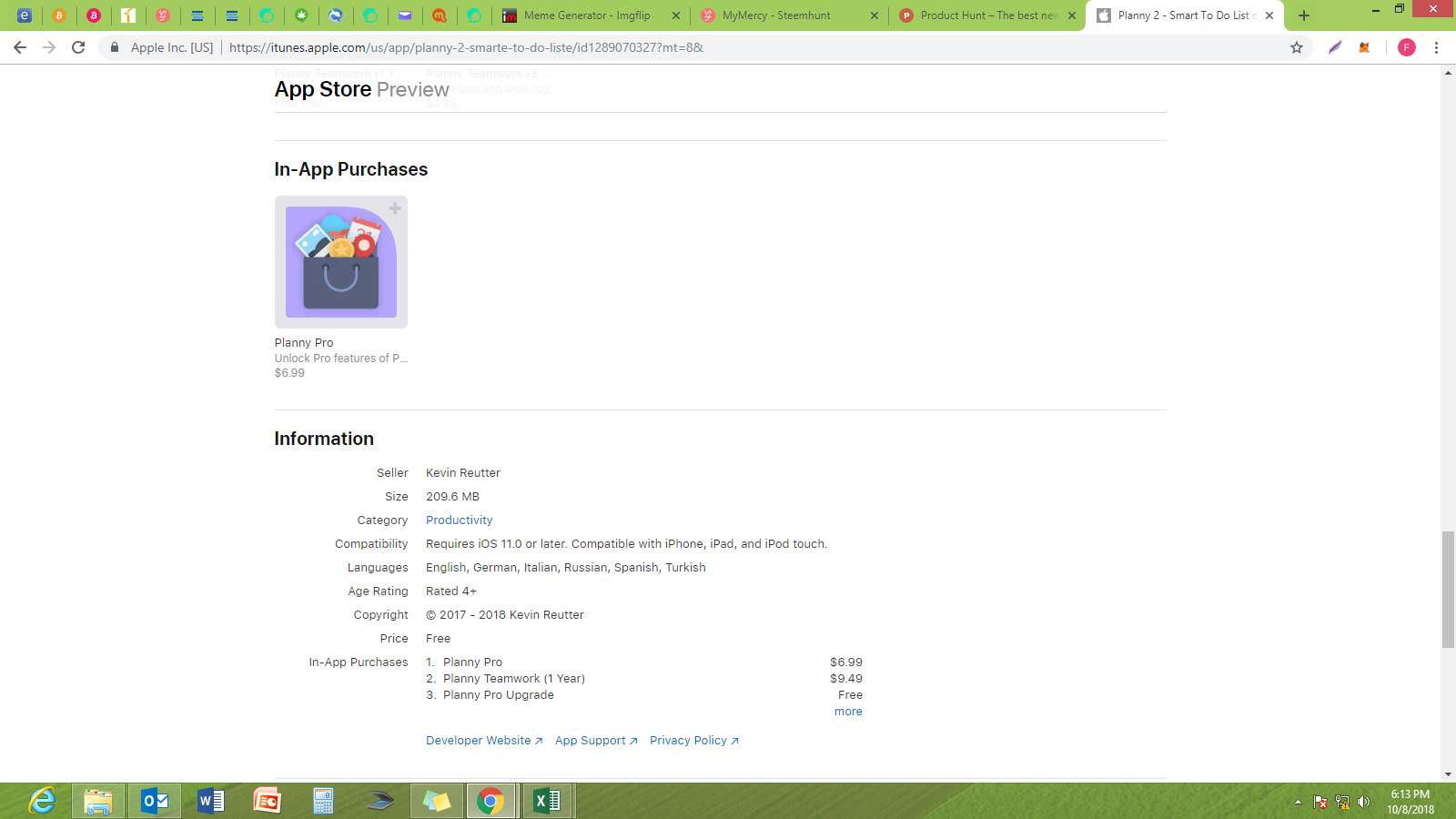This screenshot has width=1456, height=819.
Task: Open the volume speaker control
Action: 1363,802
